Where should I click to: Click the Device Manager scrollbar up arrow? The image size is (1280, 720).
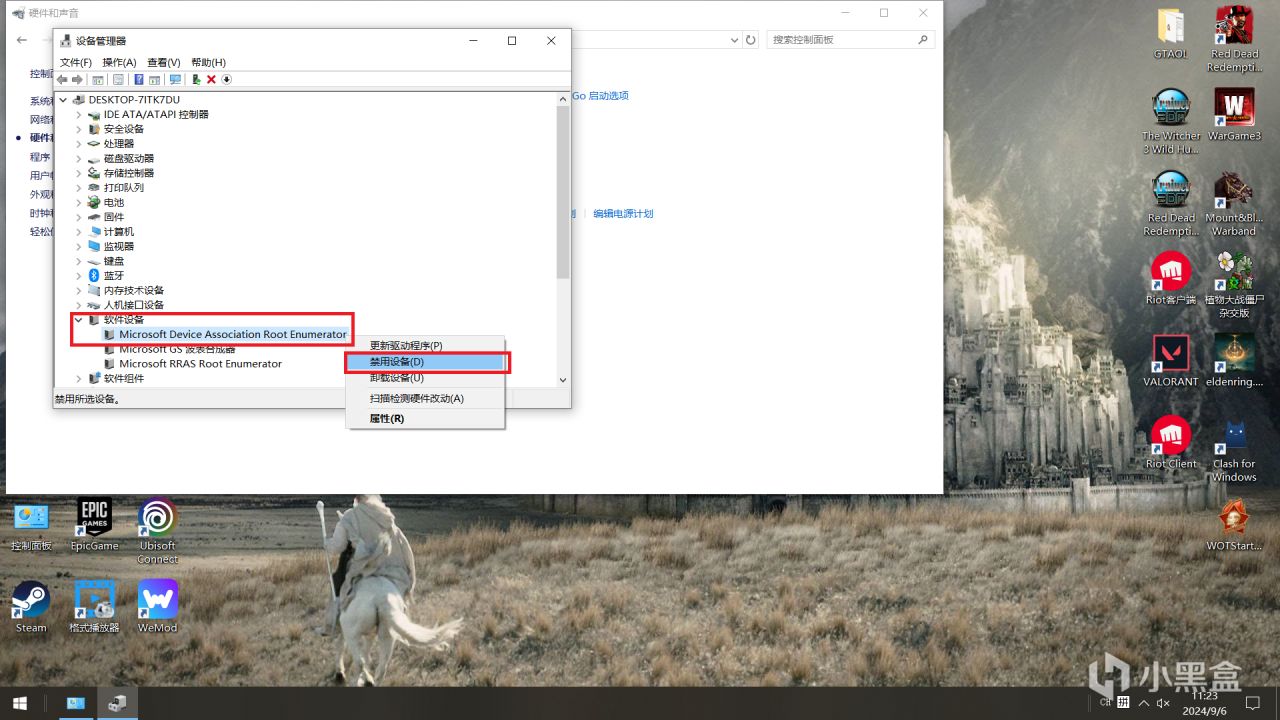(x=563, y=98)
